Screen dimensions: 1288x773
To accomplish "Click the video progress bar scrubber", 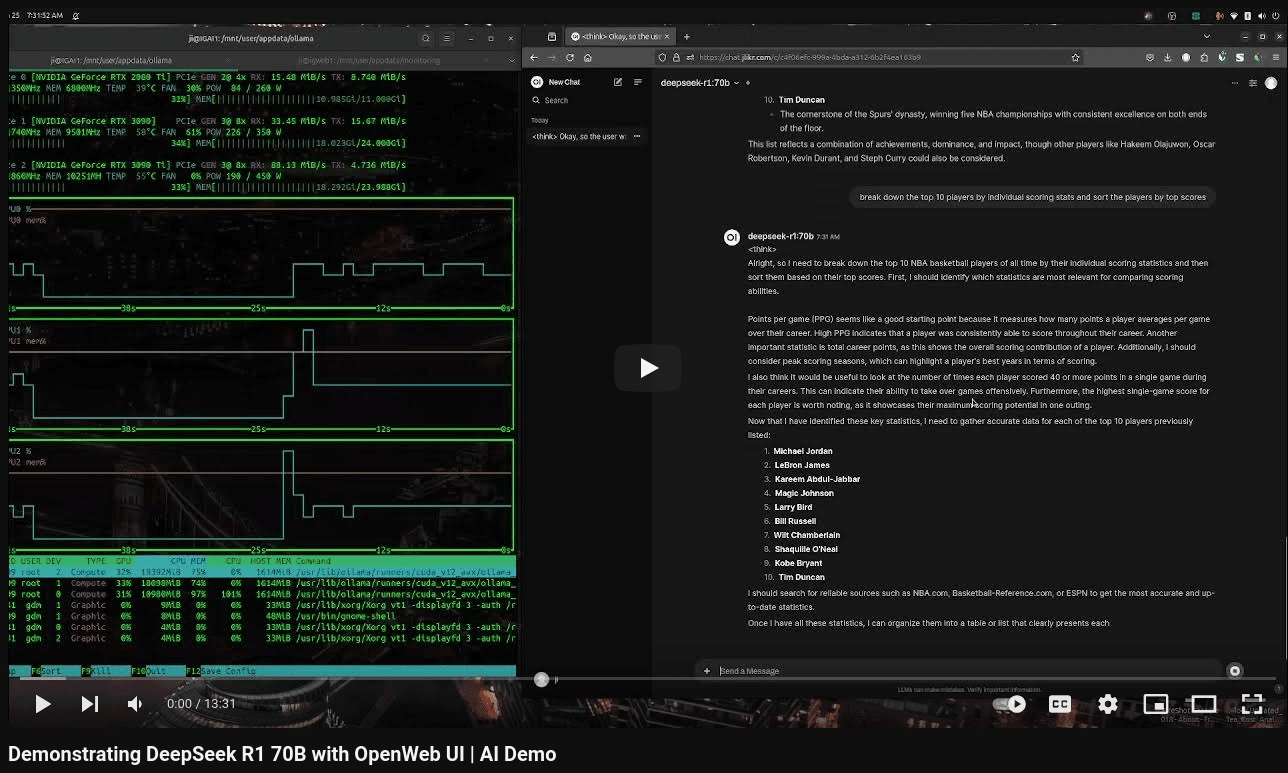I will point(541,680).
